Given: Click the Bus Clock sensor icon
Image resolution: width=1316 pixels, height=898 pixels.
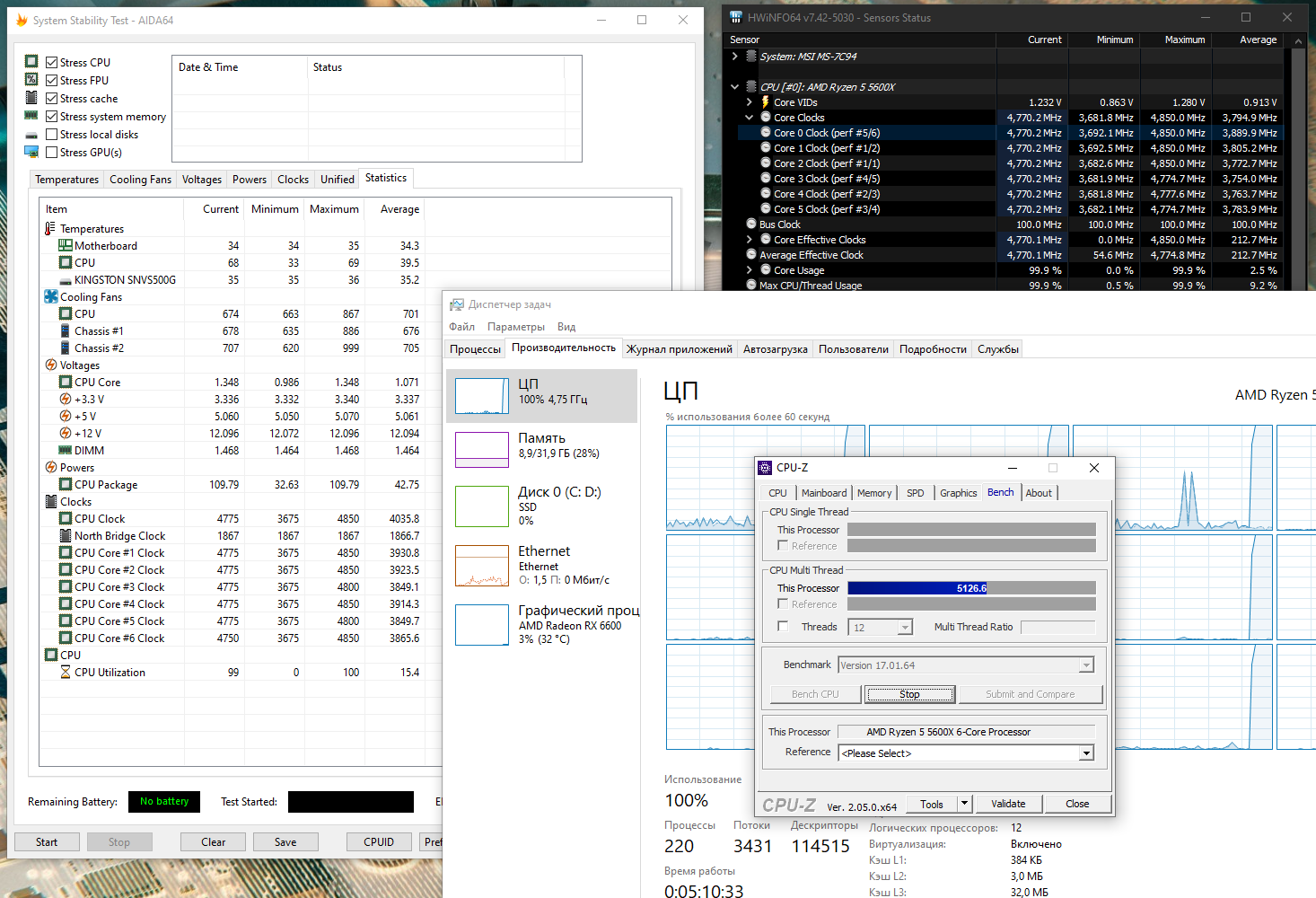Looking at the screenshot, I should click(751, 224).
